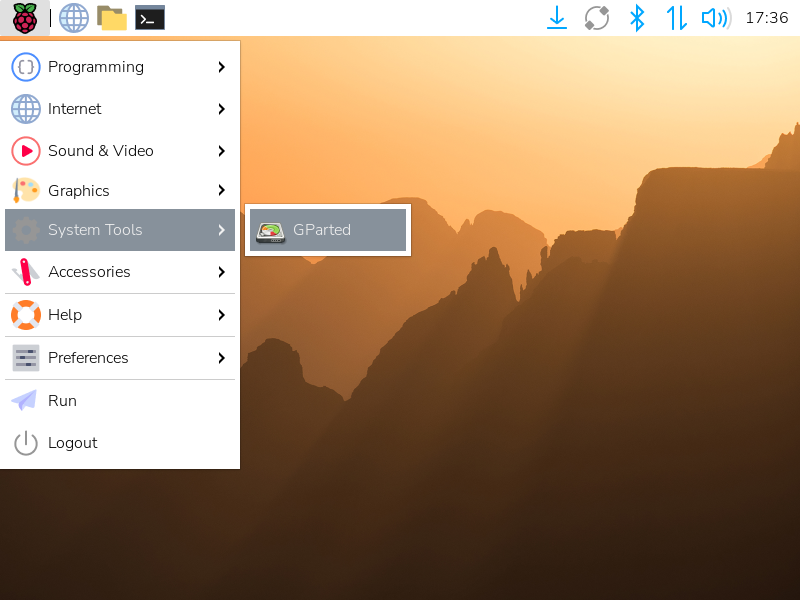Expand the Graphics submenu arrow
Viewport: 800px width, 600px height.
point(221,191)
